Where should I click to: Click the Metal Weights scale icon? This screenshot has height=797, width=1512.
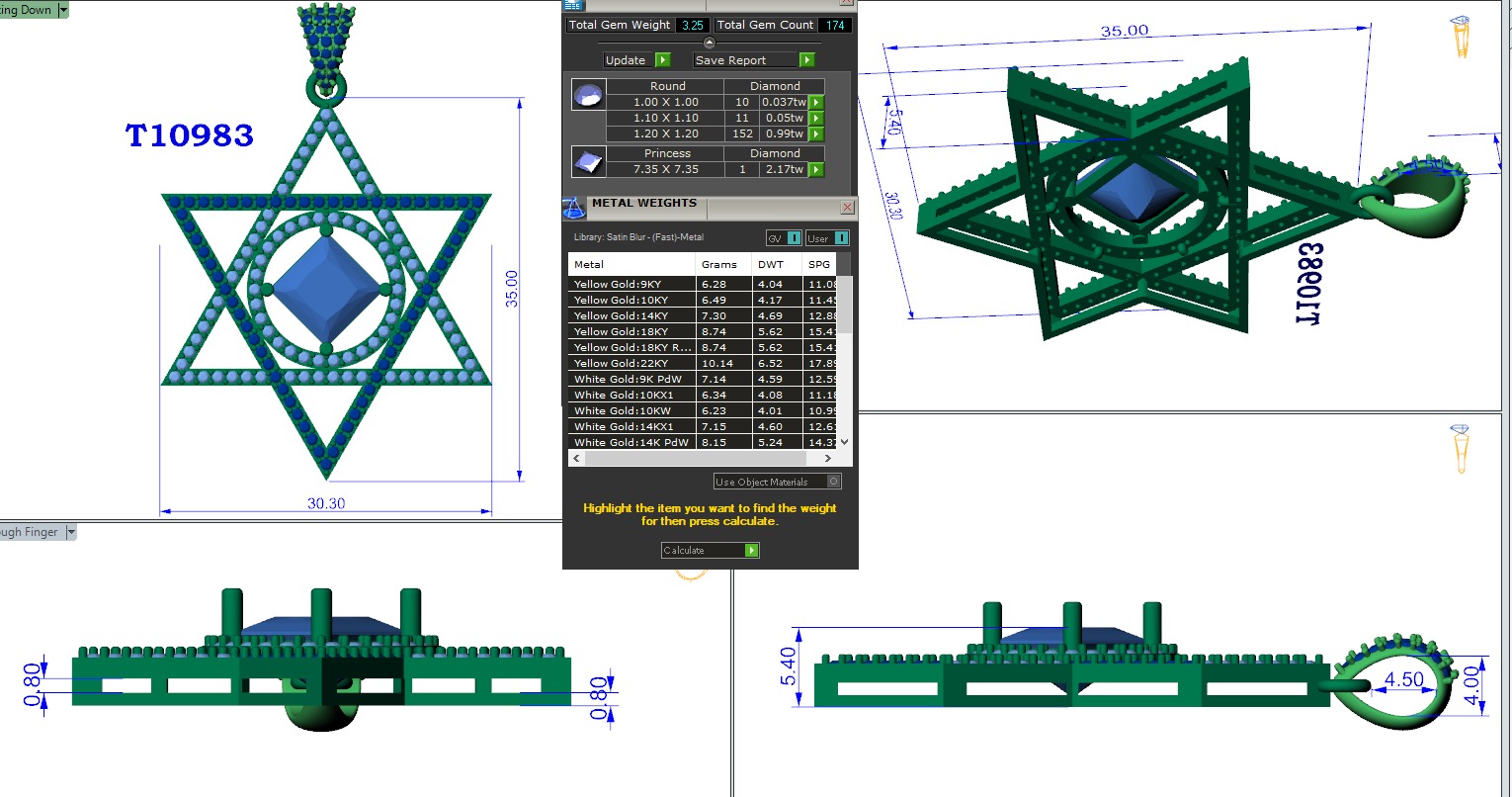click(574, 208)
